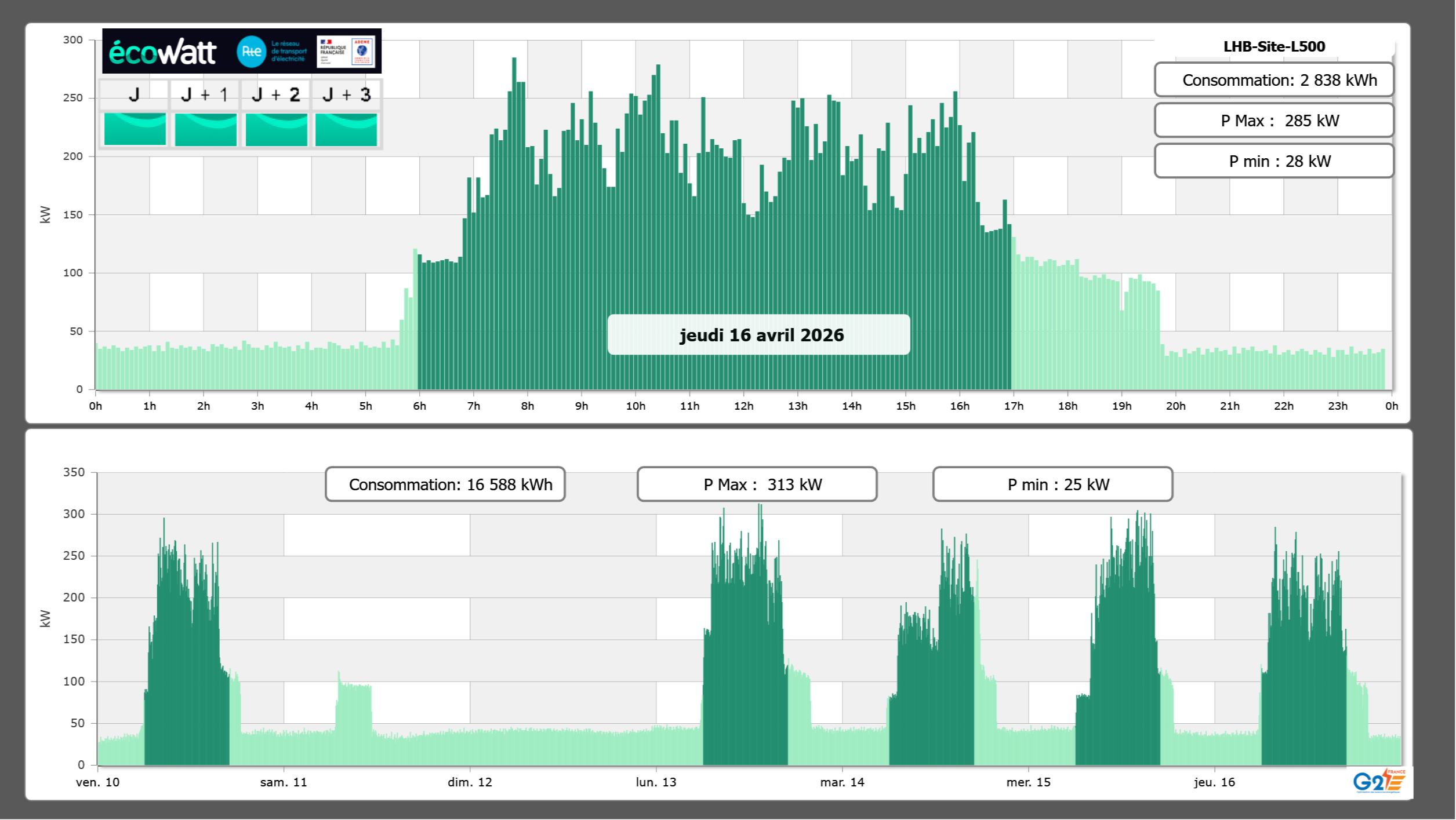Screen dimensions: 1456x820
Task: Click the République Française ADEME logo
Action: pos(346,52)
